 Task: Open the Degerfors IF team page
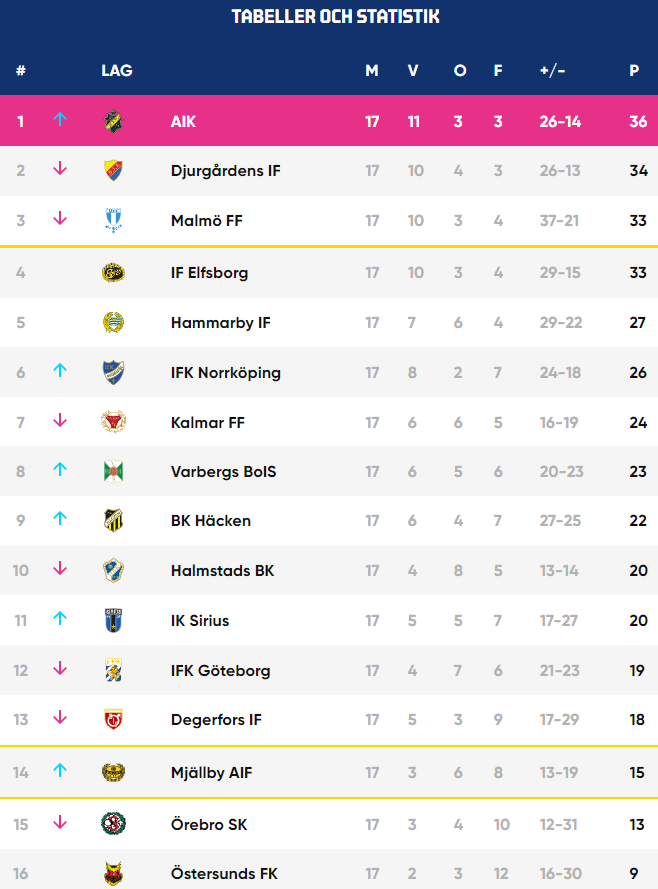click(216, 720)
